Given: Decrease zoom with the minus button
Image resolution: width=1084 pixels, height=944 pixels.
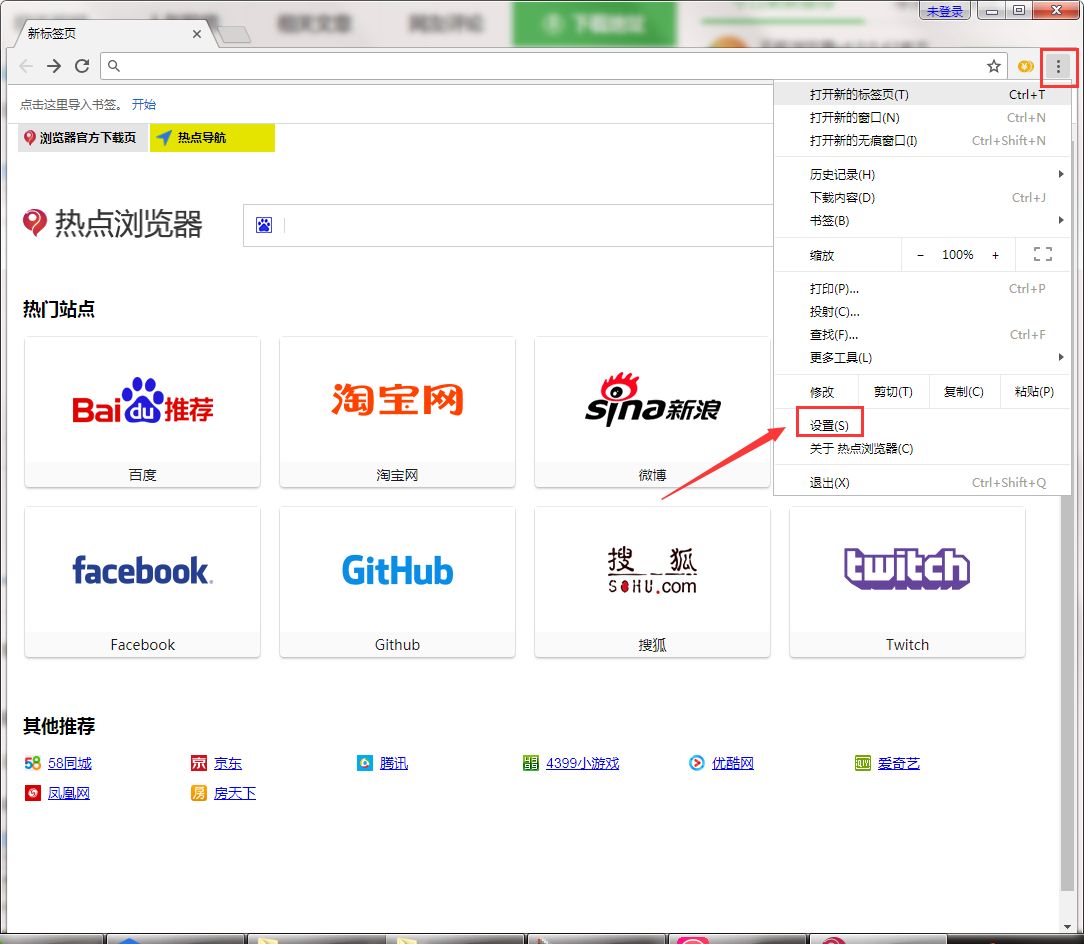Looking at the screenshot, I should pyautogui.click(x=920, y=255).
